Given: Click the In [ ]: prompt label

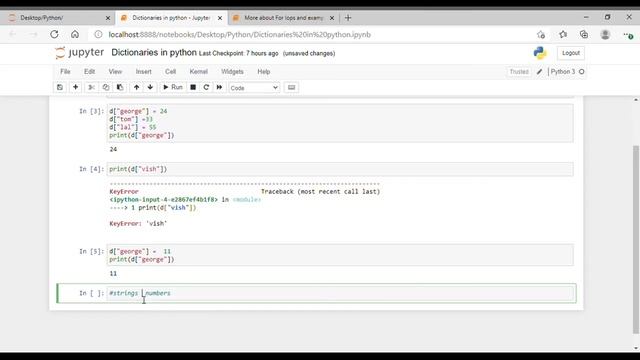Looking at the screenshot, I should point(91,293).
